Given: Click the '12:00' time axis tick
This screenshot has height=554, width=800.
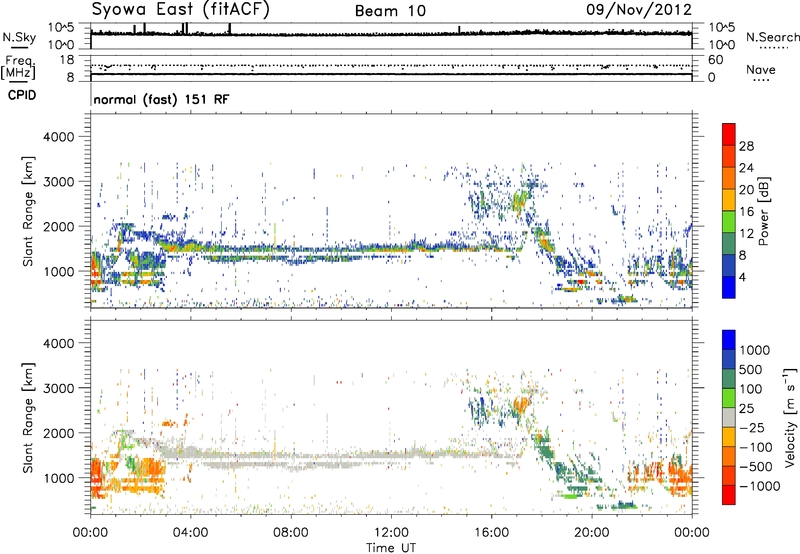Looking at the screenshot, I should (x=391, y=533).
